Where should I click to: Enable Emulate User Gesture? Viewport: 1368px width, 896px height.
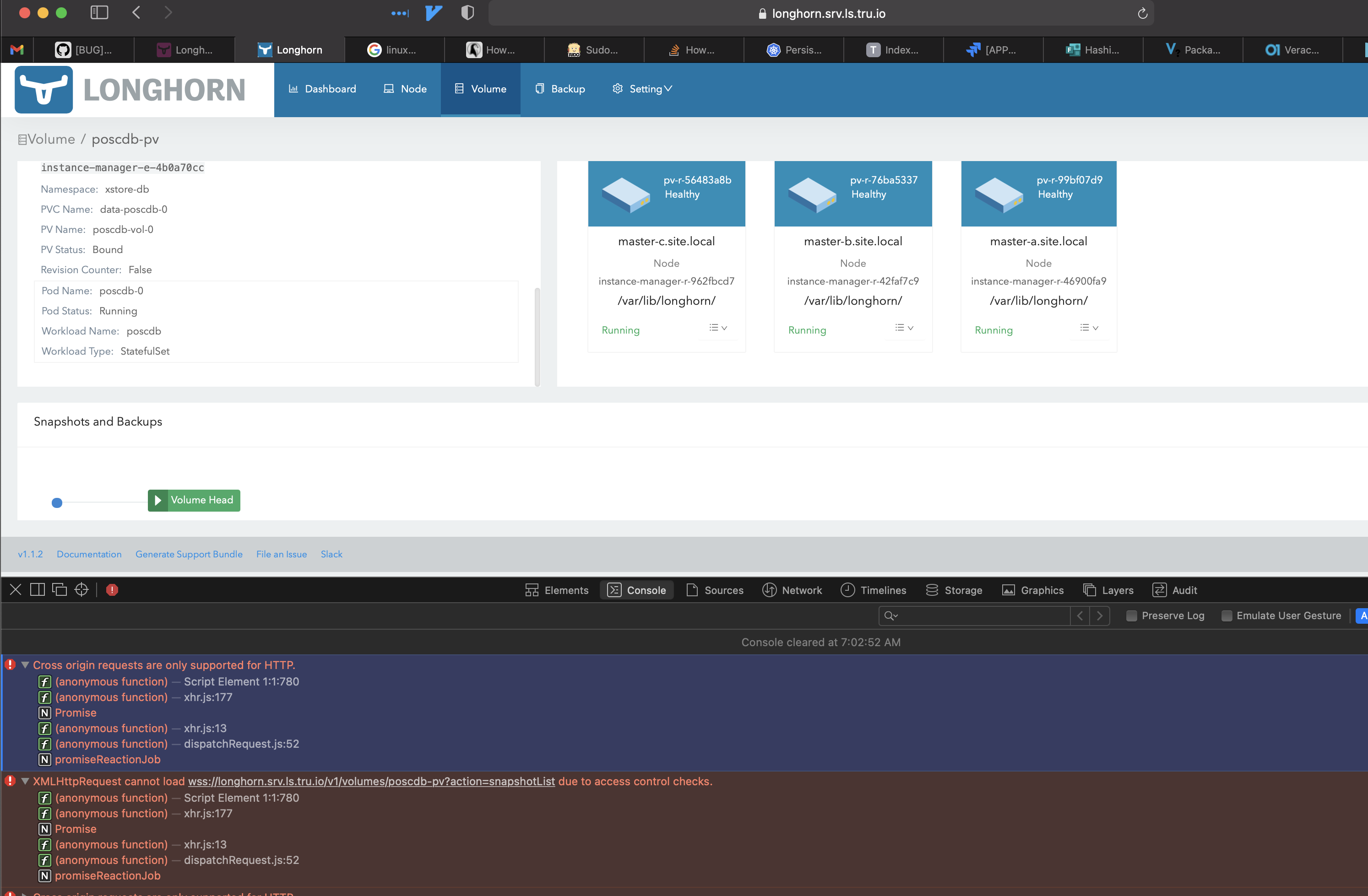click(1227, 615)
